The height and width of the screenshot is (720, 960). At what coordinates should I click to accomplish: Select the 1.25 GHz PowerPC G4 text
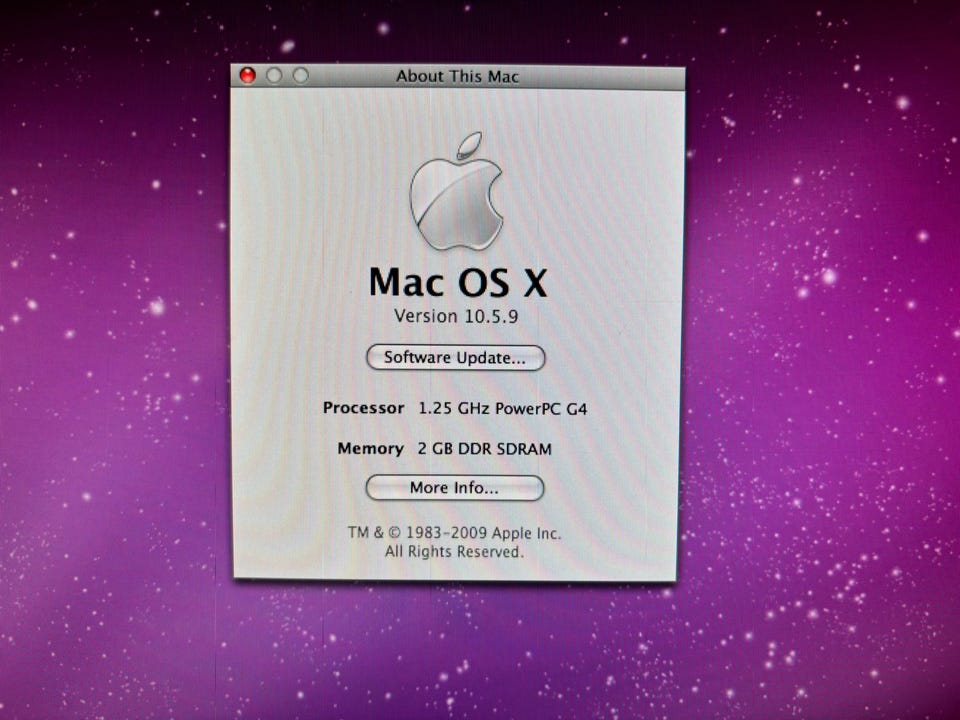(x=503, y=408)
